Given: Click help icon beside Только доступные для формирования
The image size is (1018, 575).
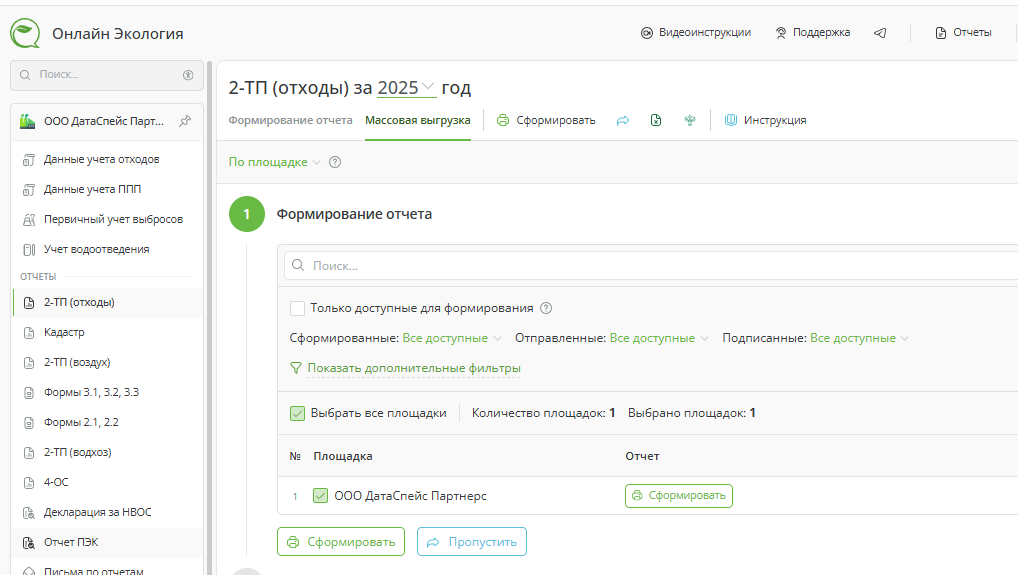Looking at the screenshot, I should 546,308.
